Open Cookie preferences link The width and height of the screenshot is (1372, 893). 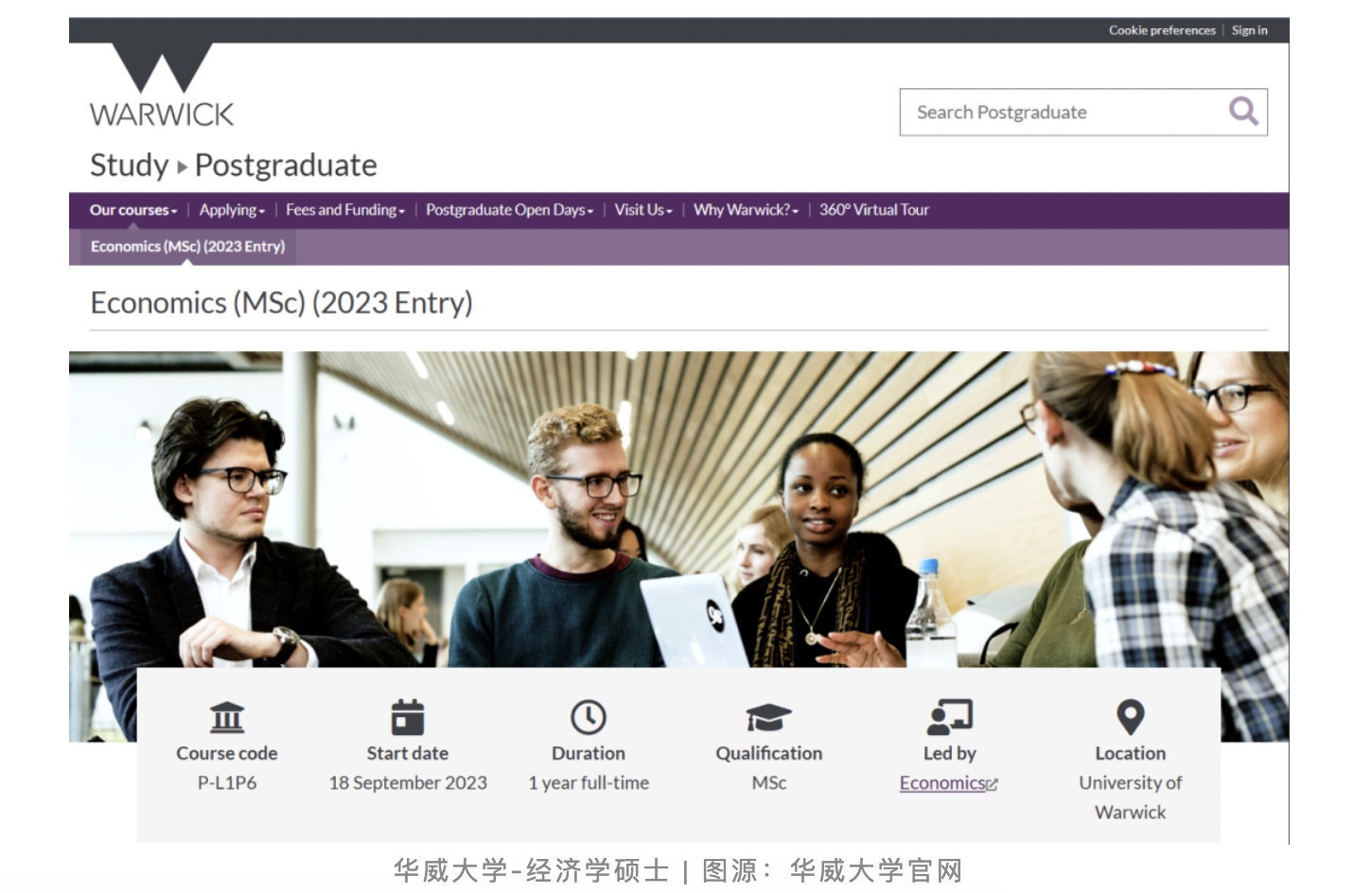(x=1162, y=30)
